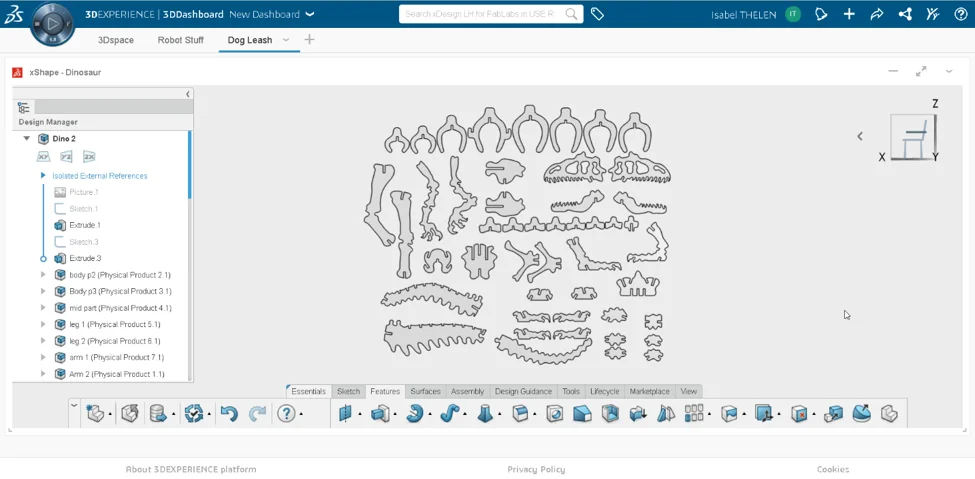Select the Design Manager tree tab icon

[x=24, y=107]
